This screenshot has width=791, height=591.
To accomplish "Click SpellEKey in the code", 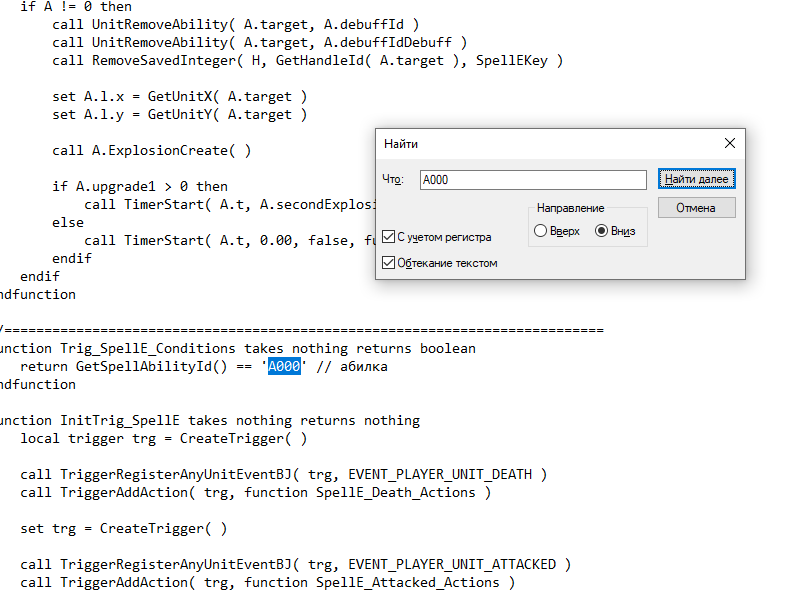I will tap(512, 61).
